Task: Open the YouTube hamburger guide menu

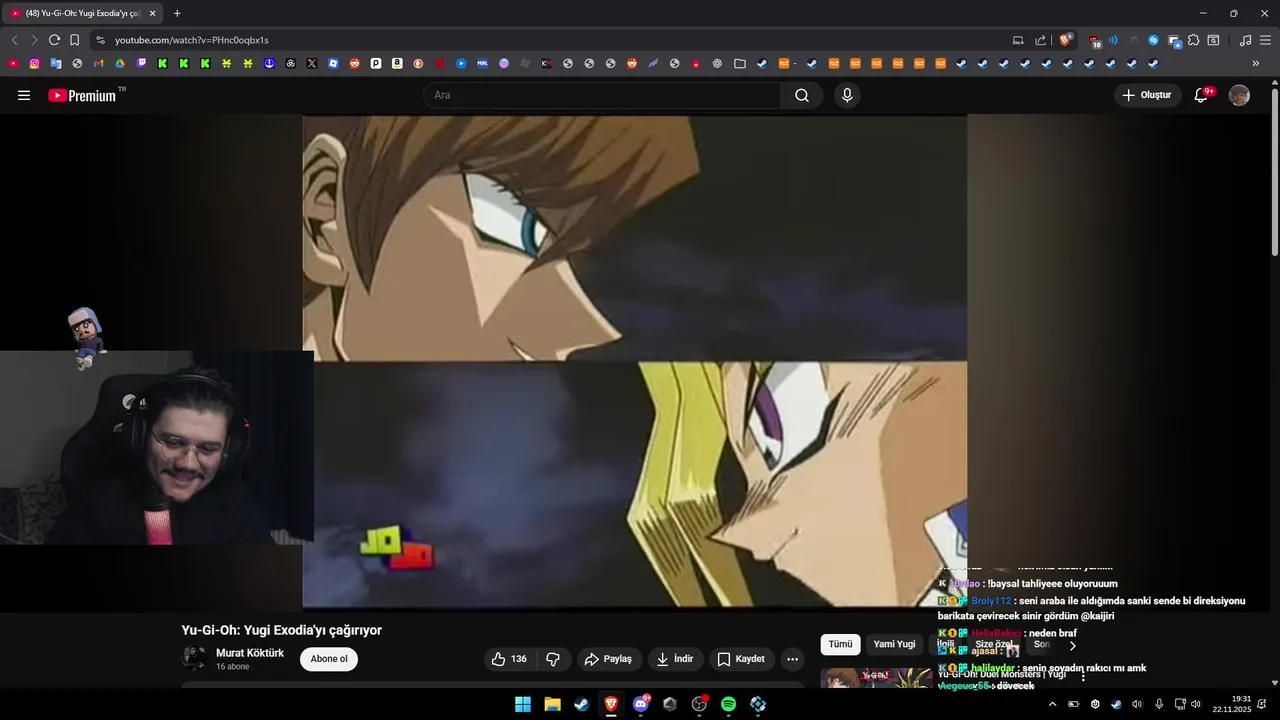Action: [x=24, y=95]
